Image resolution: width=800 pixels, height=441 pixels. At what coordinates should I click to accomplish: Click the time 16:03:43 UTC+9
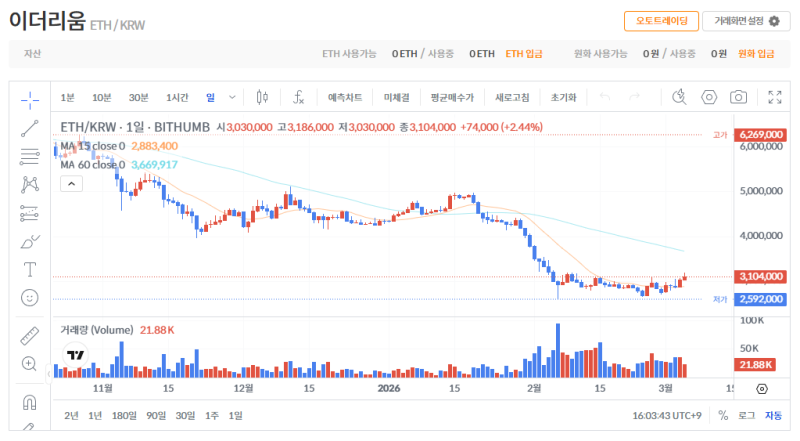pyautogui.click(x=667, y=415)
